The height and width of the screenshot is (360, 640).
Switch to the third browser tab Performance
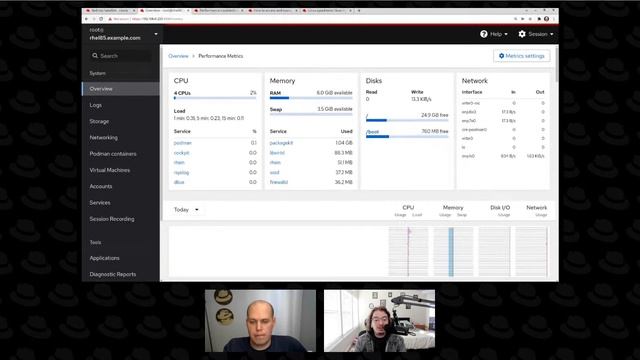218,11
